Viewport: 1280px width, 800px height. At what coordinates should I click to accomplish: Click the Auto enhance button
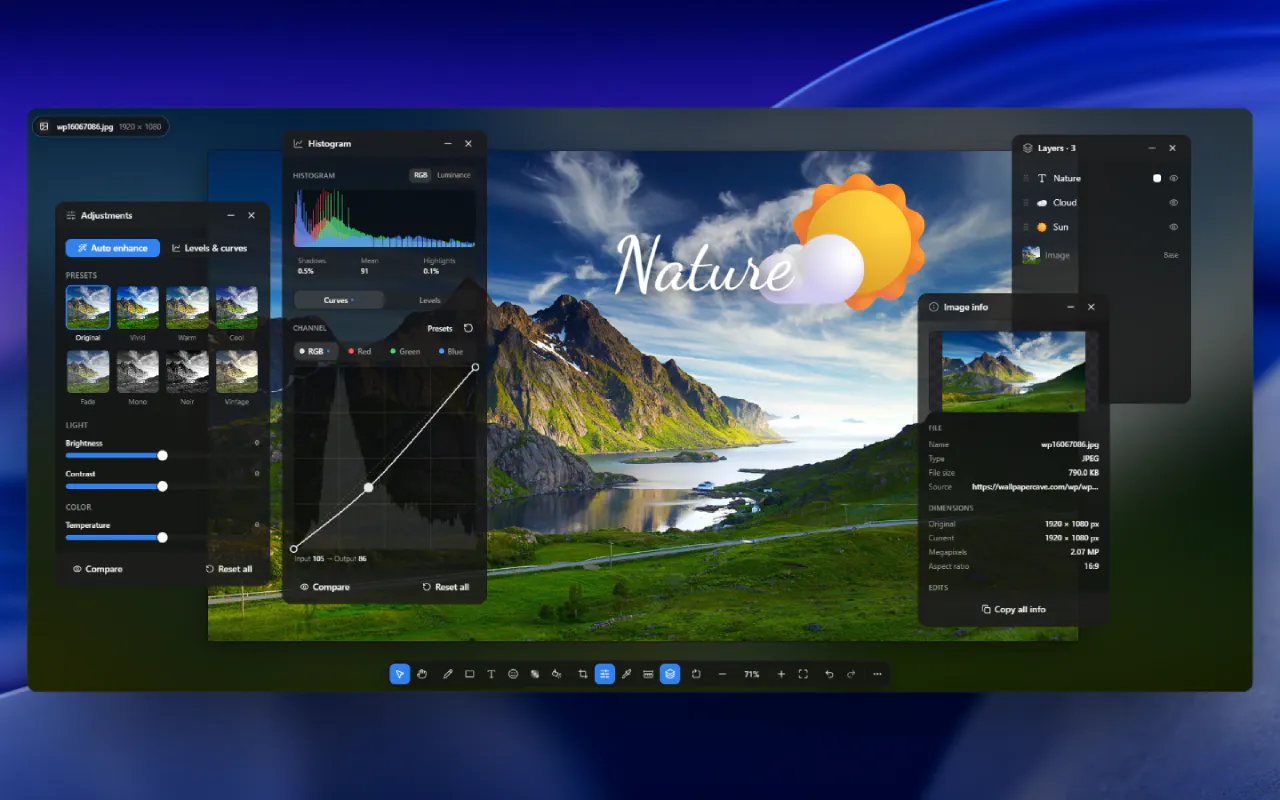tap(113, 248)
